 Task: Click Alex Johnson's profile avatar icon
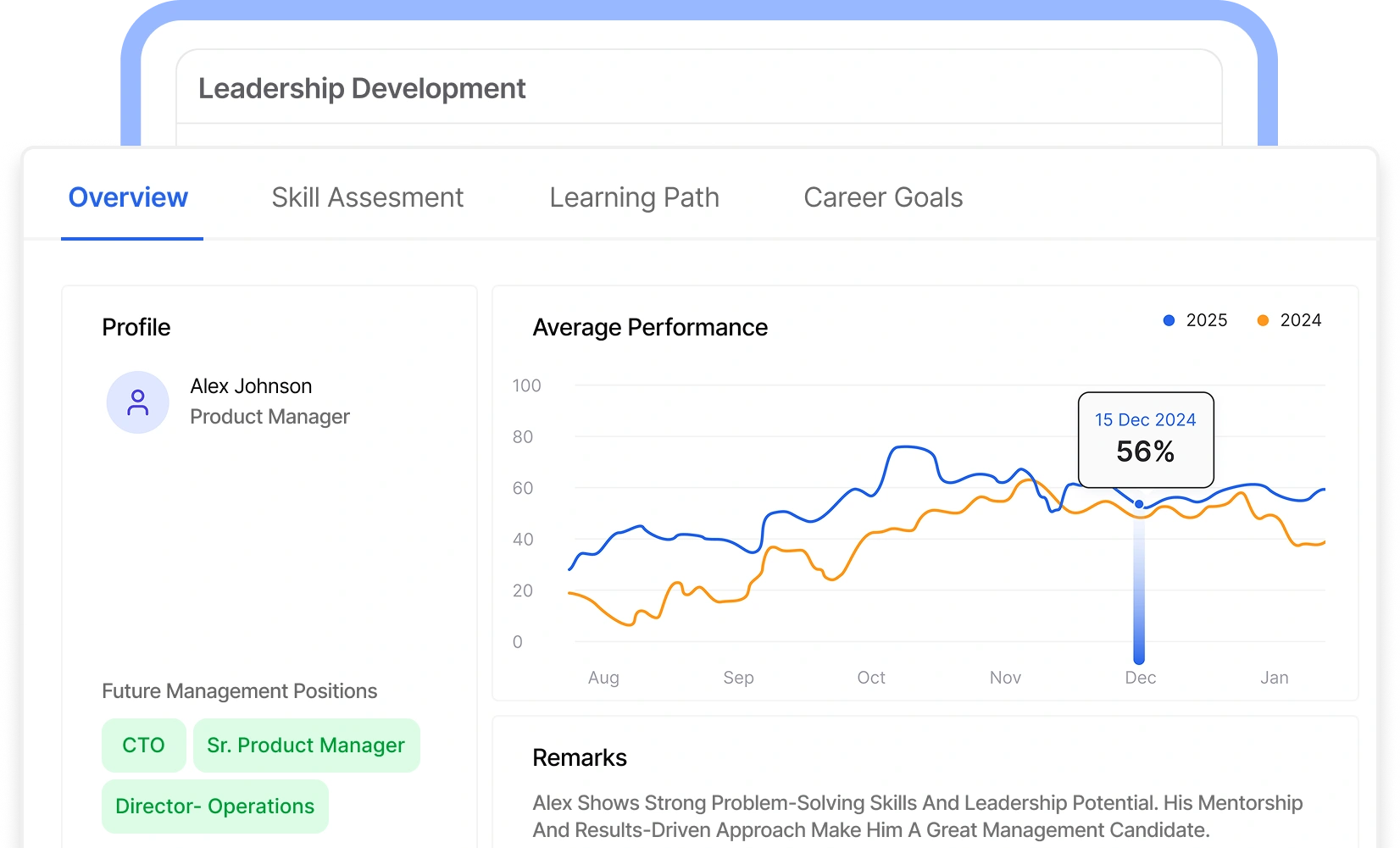click(137, 402)
